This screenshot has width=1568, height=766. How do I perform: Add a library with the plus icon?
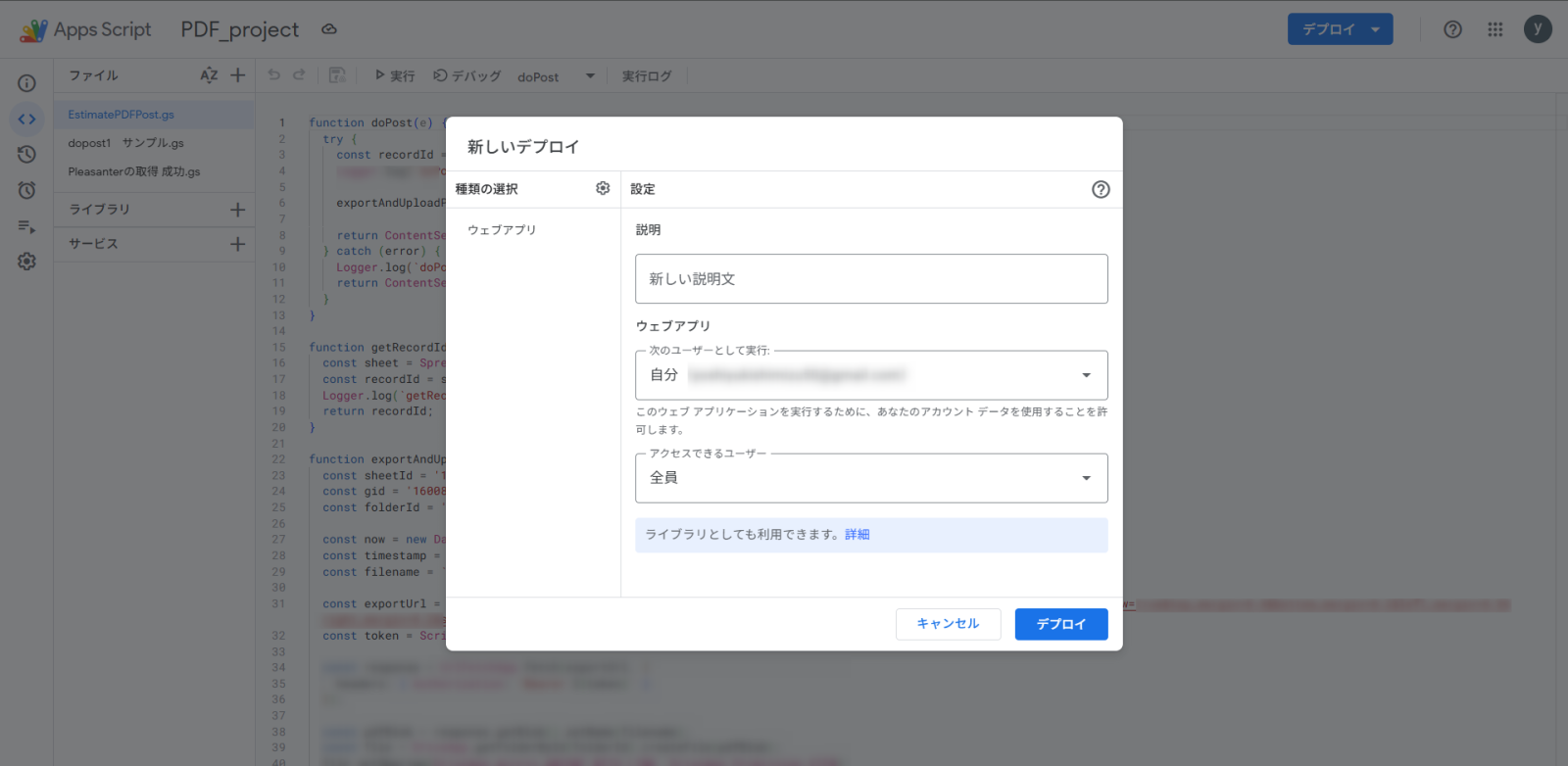(237, 210)
